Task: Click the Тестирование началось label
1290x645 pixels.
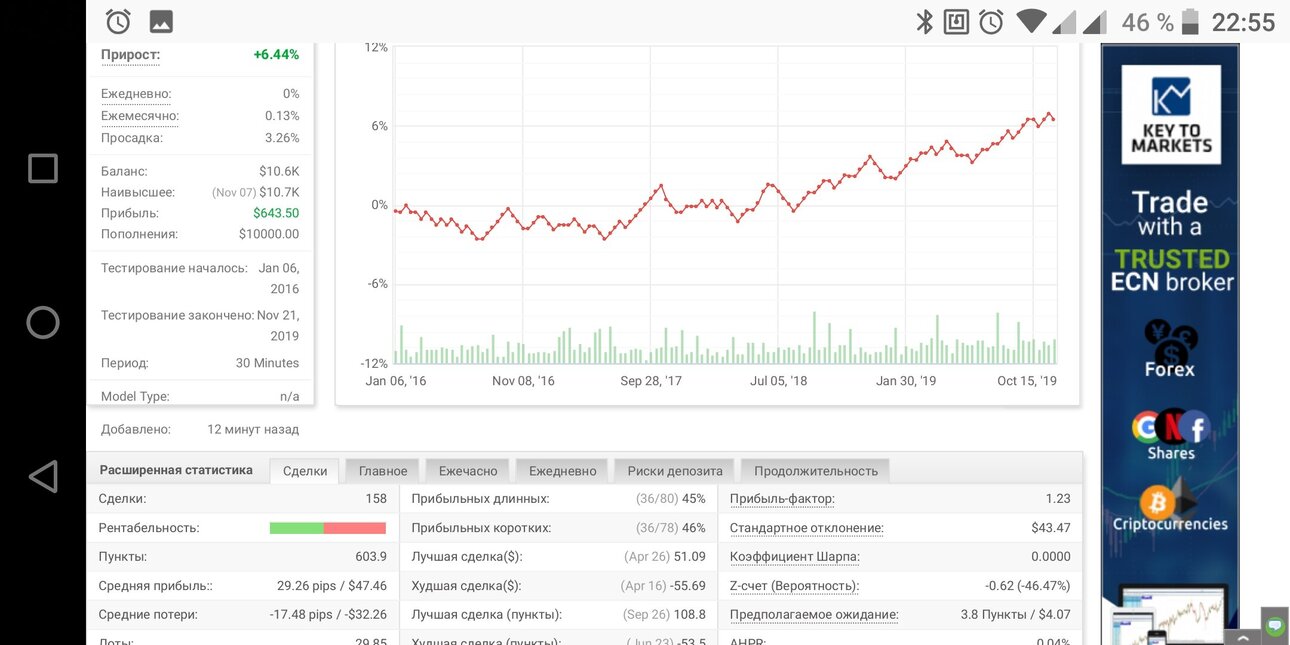Action: click(x=176, y=268)
